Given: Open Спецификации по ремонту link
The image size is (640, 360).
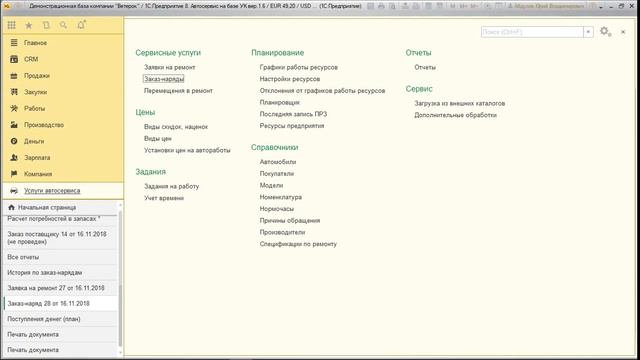Looking at the screenshot, I should [x=298, y=244].
